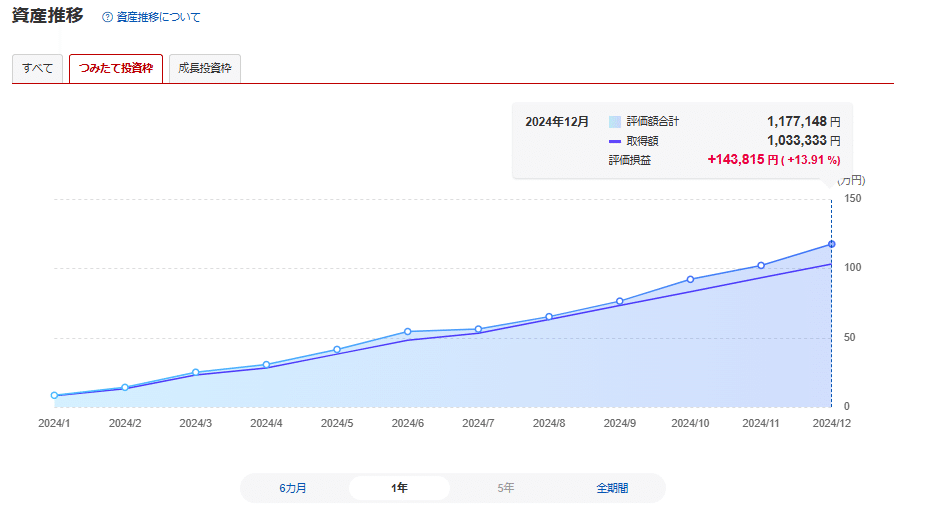This screenshot has height=528, width=926.
Task: Select the 2024/9 chart data point
Action: 619,301
